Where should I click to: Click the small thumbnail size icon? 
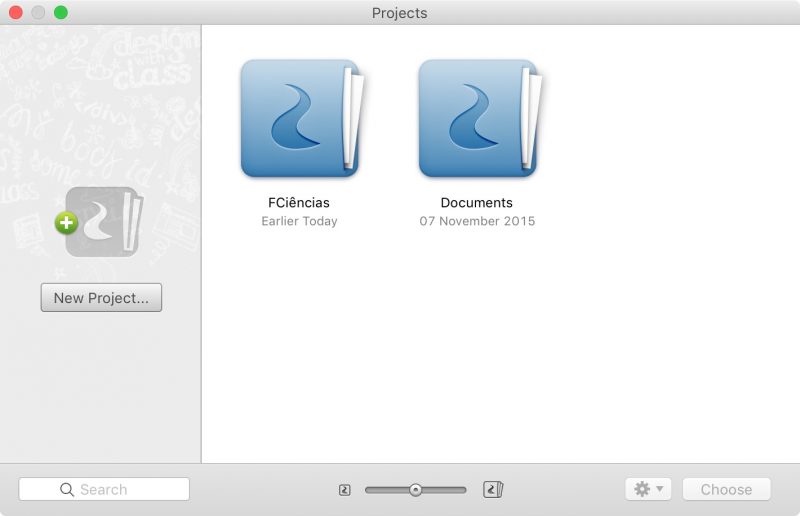344,490
